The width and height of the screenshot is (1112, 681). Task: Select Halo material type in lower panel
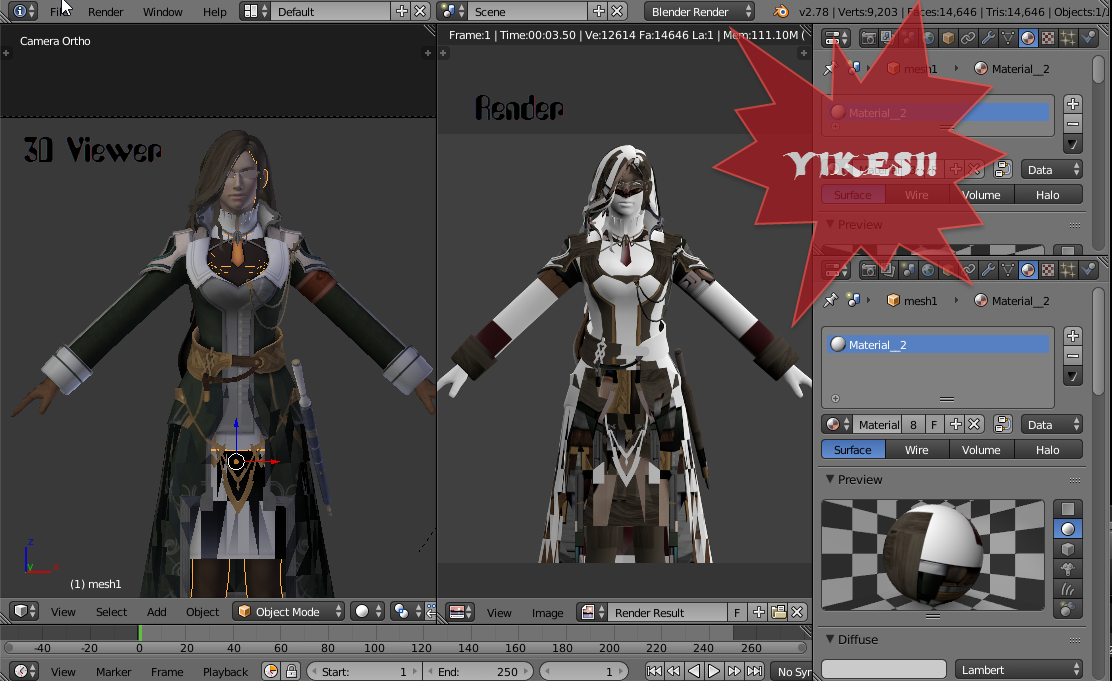1047,449
